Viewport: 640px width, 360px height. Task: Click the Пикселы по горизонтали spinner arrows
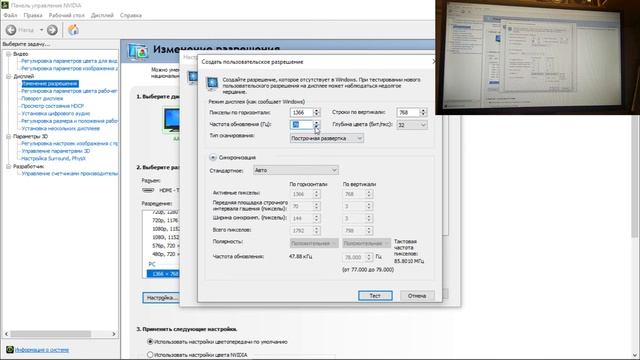point(316,112)
